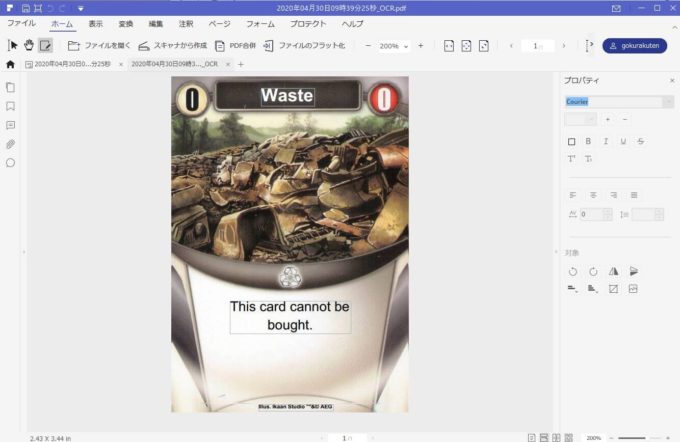The image size is (680, 442).
Task: Close the _OCR document tab
Action: pyautogui.click(x=228, y=64)
